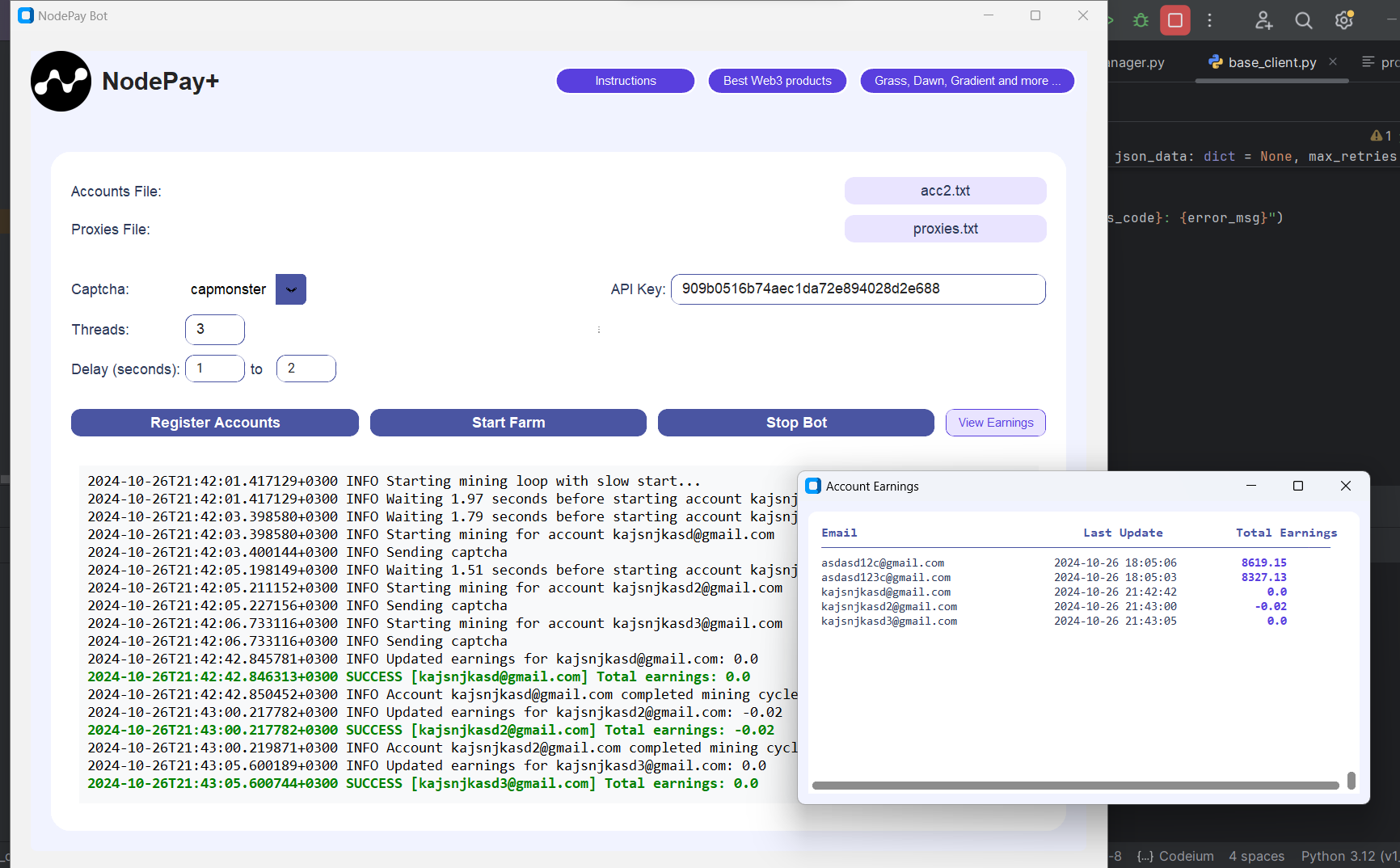Stop the running process with red stop icon
Screen dimensions: 1400x868
coord(1175,20)
